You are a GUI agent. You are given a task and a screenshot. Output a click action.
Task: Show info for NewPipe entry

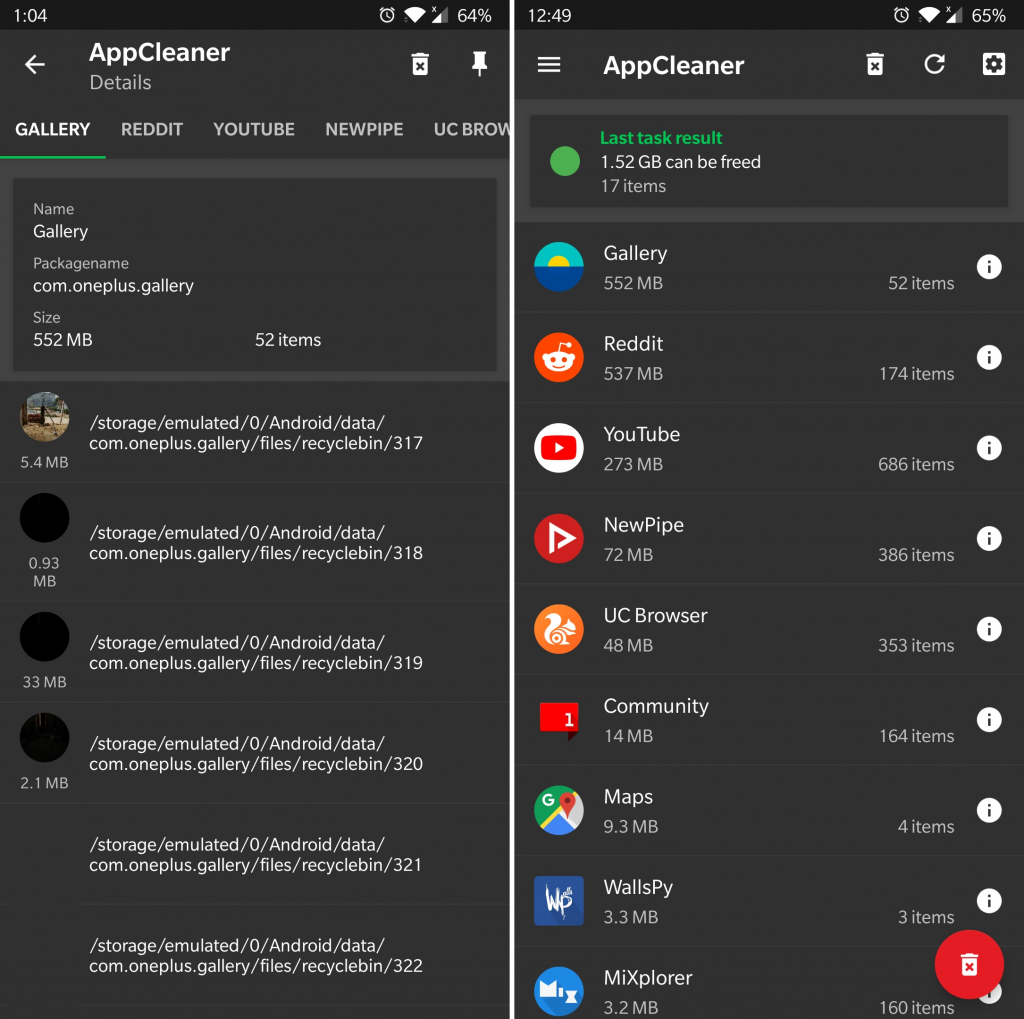(989, 538)
